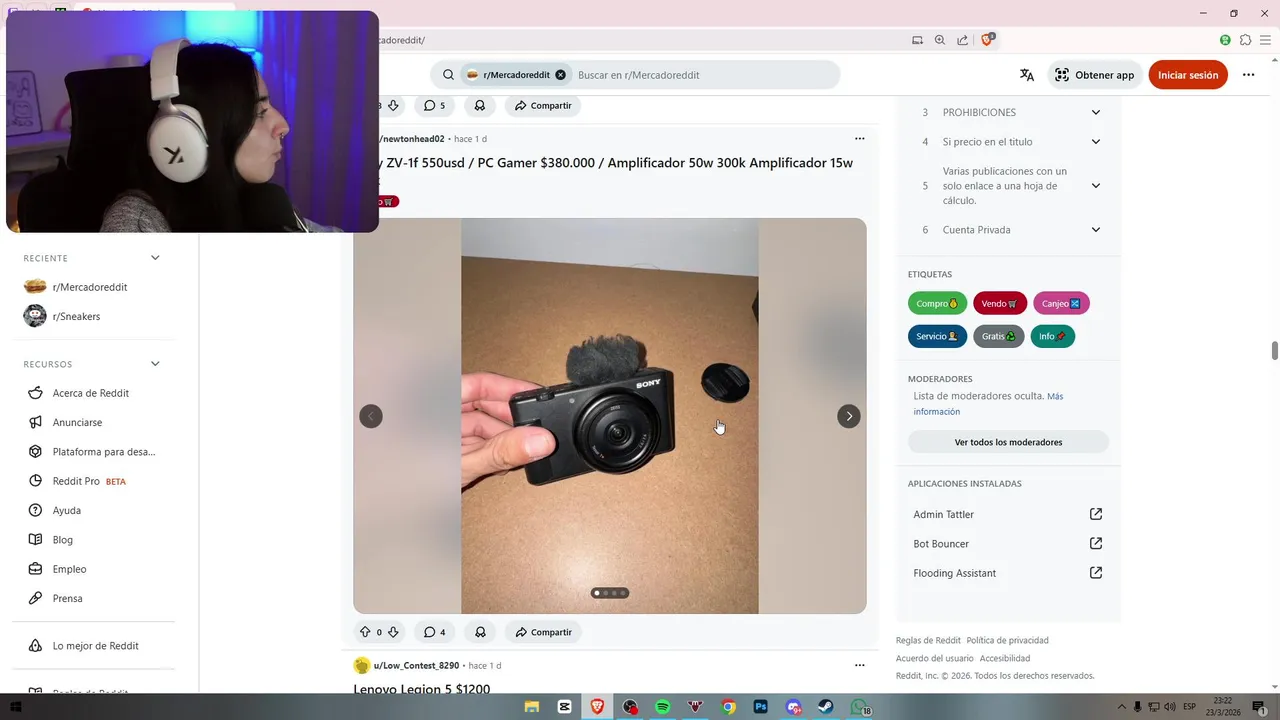Open Admin Tattler external link icon

coord(1096,514)
